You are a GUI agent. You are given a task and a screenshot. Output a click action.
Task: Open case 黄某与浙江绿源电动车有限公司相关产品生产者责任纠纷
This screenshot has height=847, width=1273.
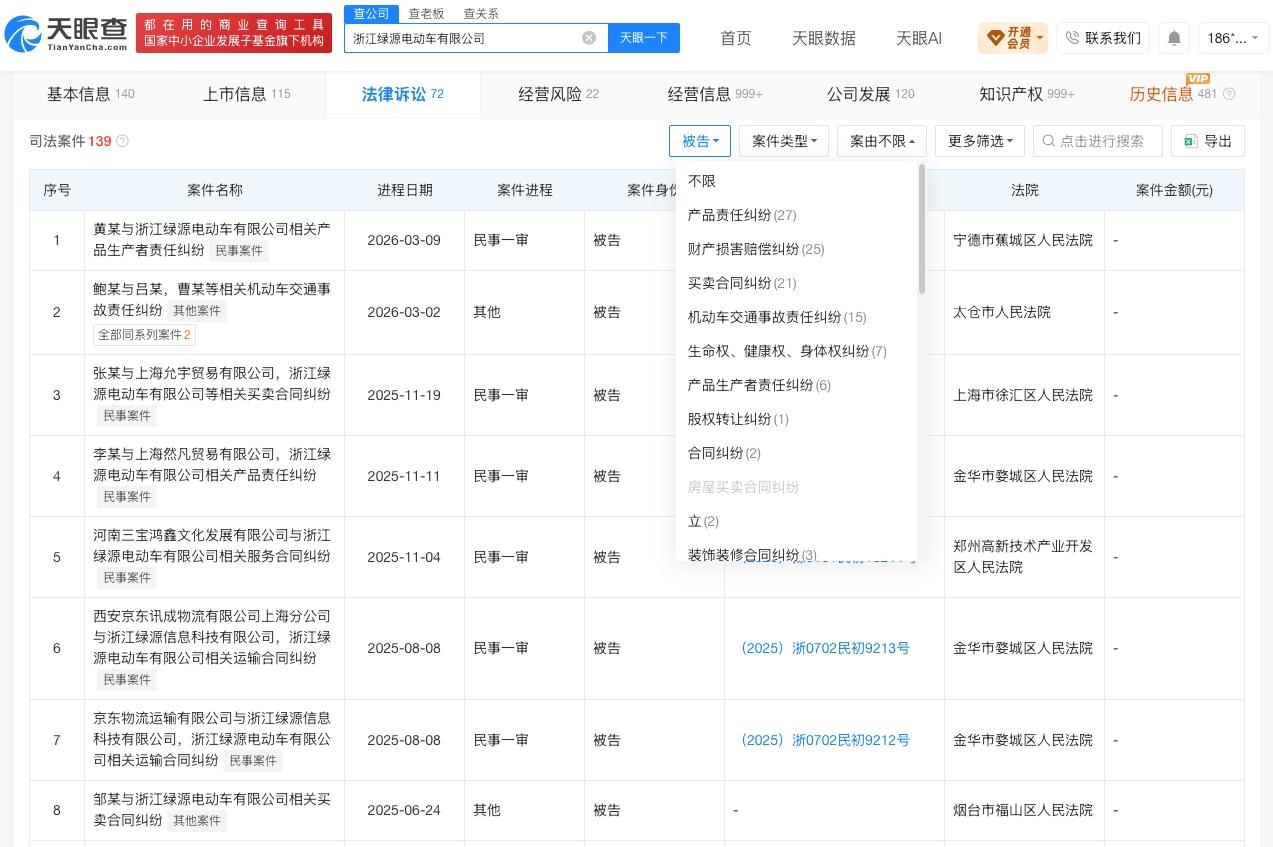pos(212,240)
